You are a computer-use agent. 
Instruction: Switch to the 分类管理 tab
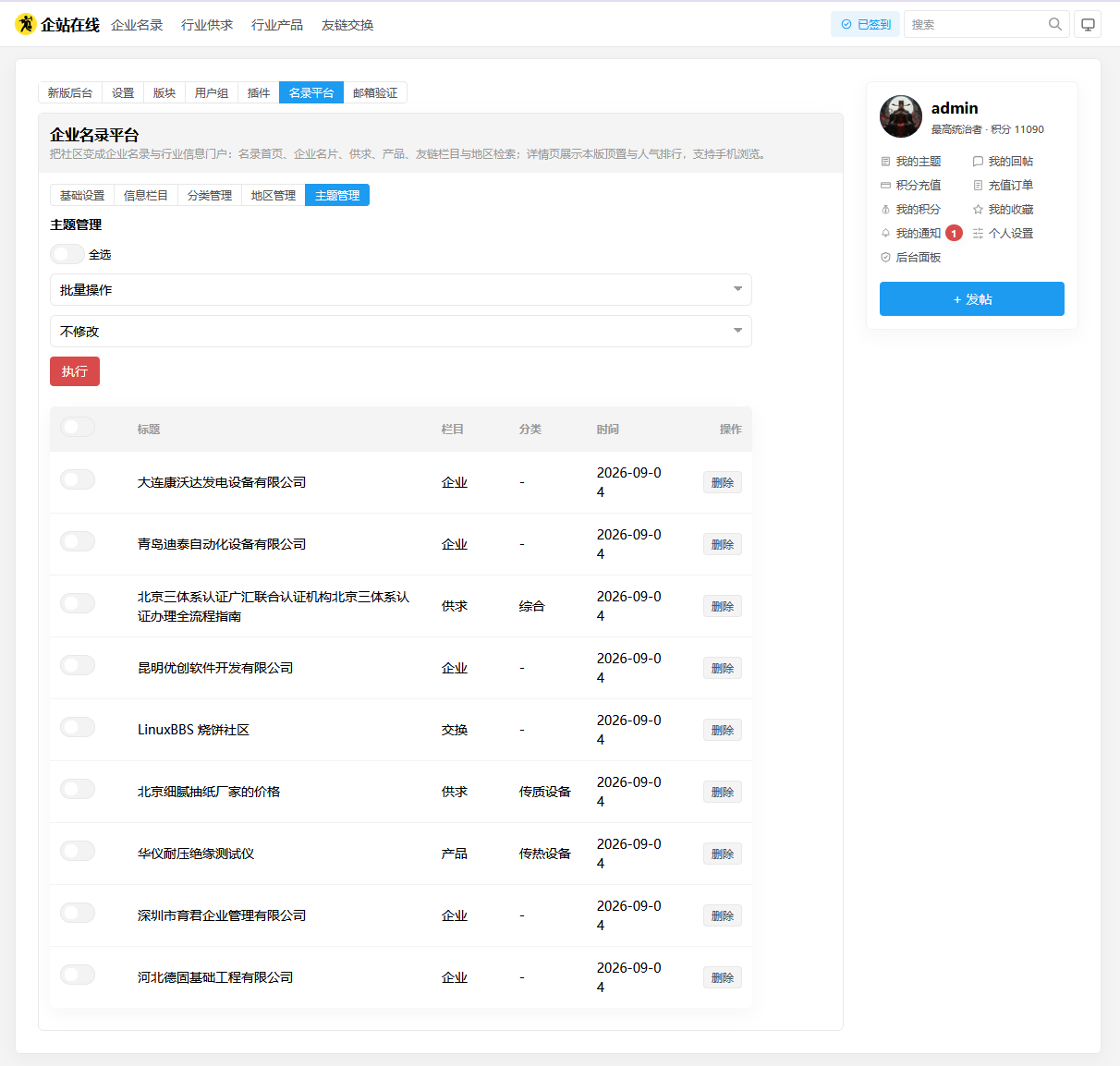pyautogui.click(x=210, y=196)
